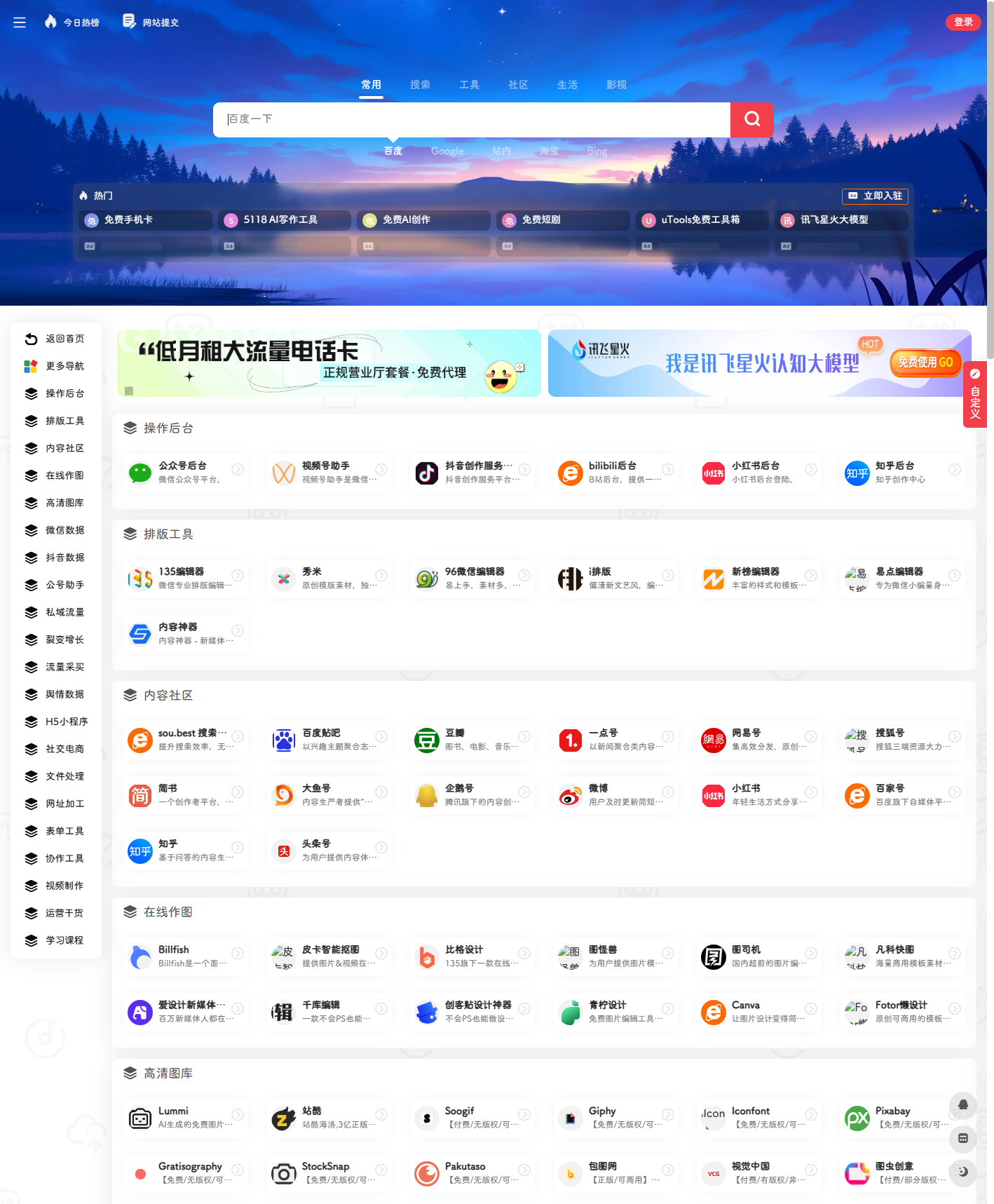The width and height of the screenshot is (994, 1204).
Task: Open the 图司机 icon
Action: point(714,956)
